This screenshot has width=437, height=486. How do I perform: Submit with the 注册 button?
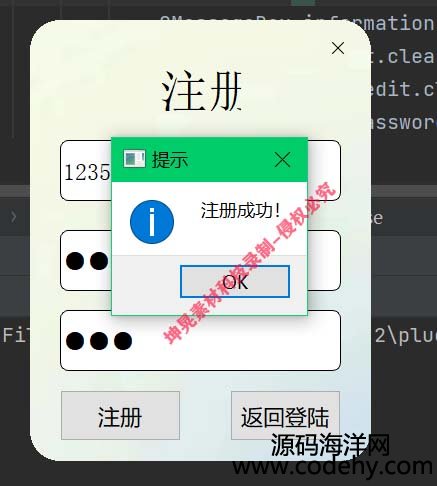pyautogui.click(x=120, y=416)
